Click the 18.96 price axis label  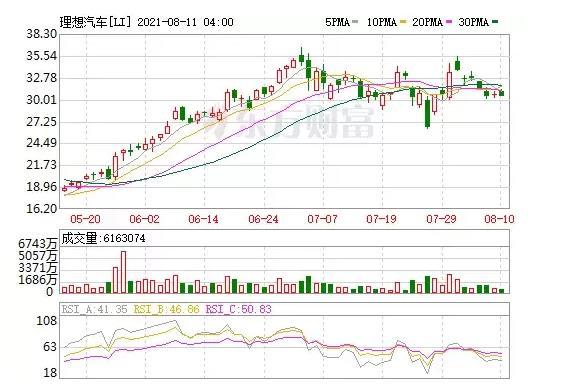42,187
